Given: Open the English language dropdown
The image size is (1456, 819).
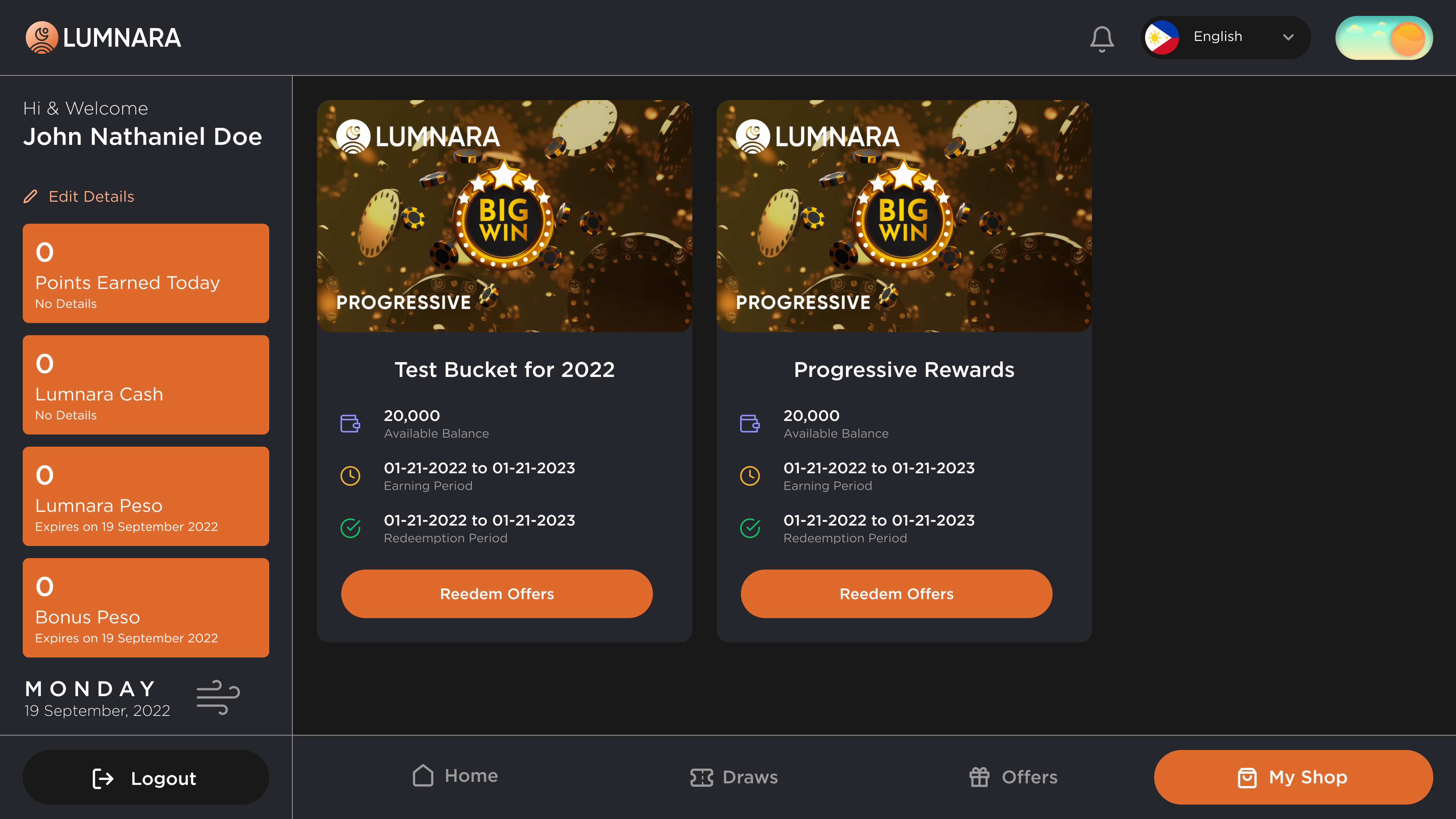Looking at the screenshot, I should [x=1225, y=37].
